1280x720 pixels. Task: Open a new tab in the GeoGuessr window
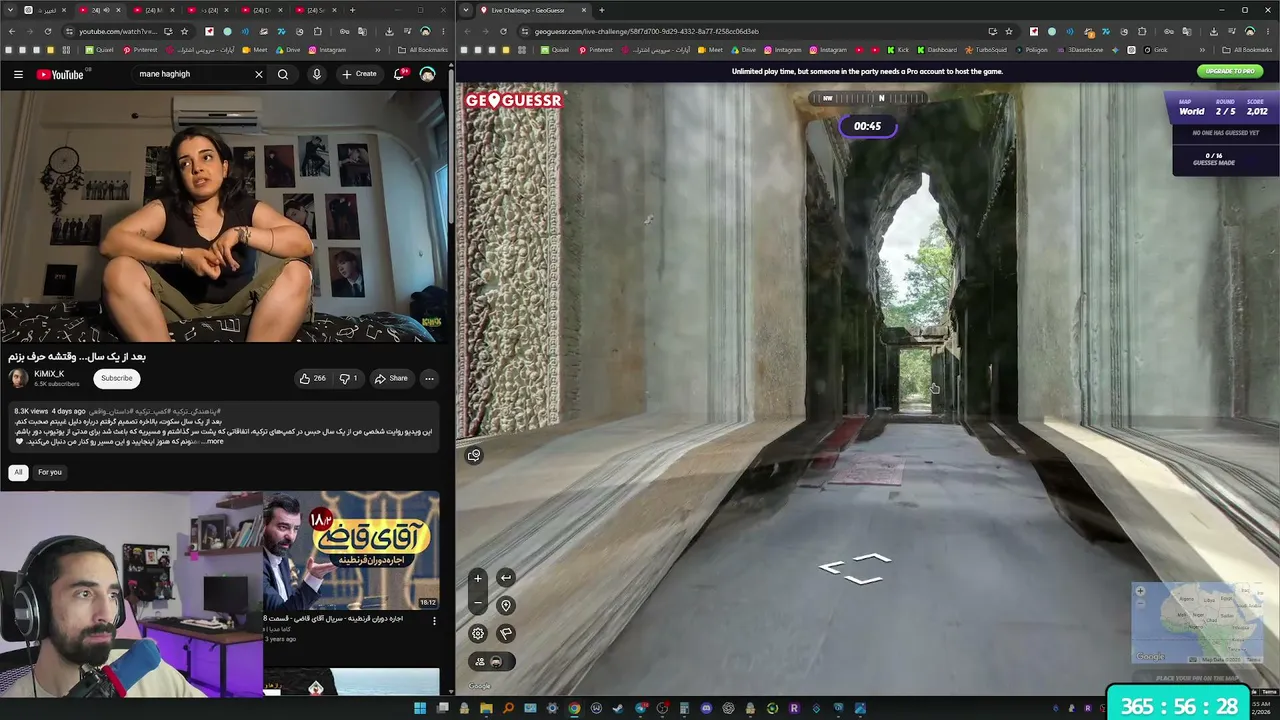pyautogui.click(x=601, y=10)
